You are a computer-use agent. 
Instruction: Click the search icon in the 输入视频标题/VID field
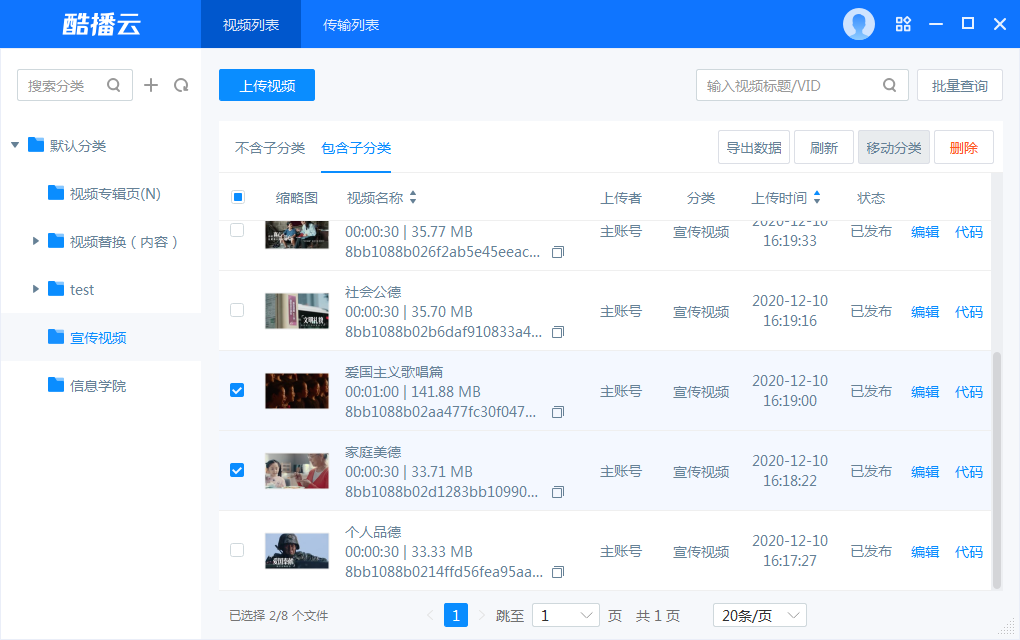pos(889,85)
